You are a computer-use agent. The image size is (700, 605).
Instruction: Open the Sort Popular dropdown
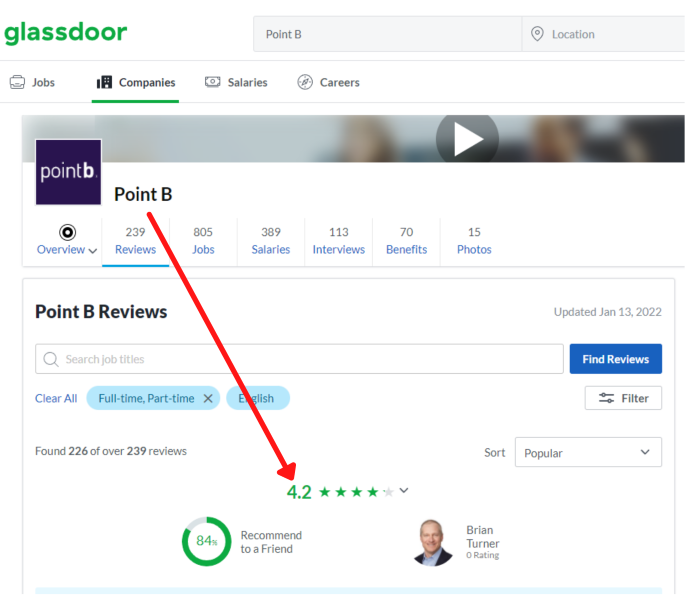pyautogui.click(x=588, y=452)
